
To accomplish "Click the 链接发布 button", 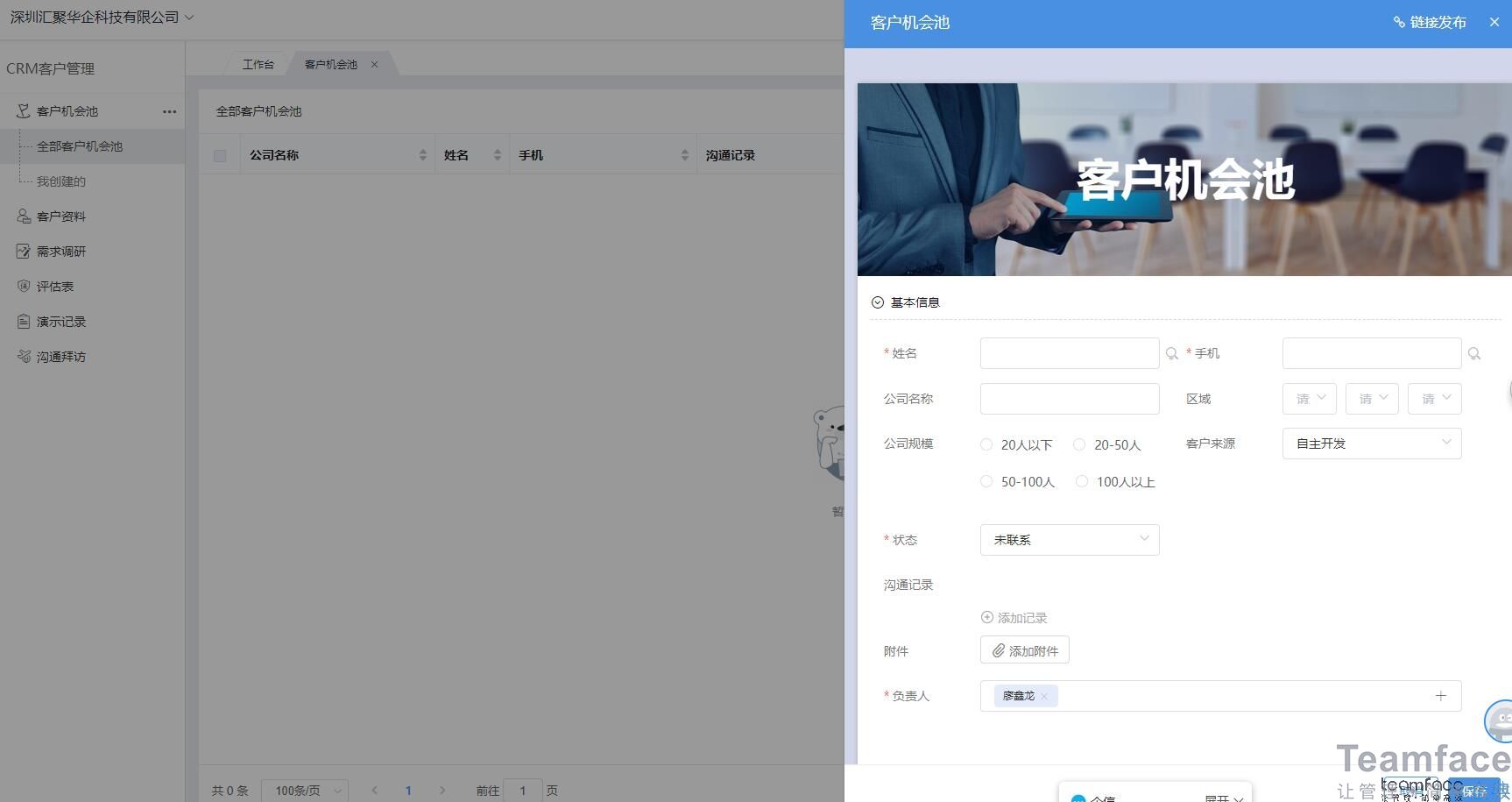I will pos(1429,22).
